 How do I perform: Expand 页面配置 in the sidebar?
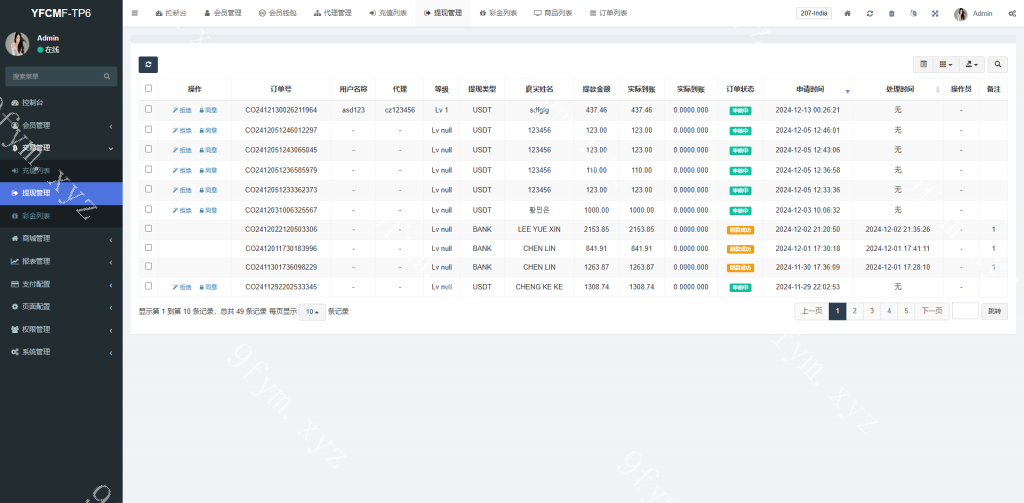pos(61,307)
